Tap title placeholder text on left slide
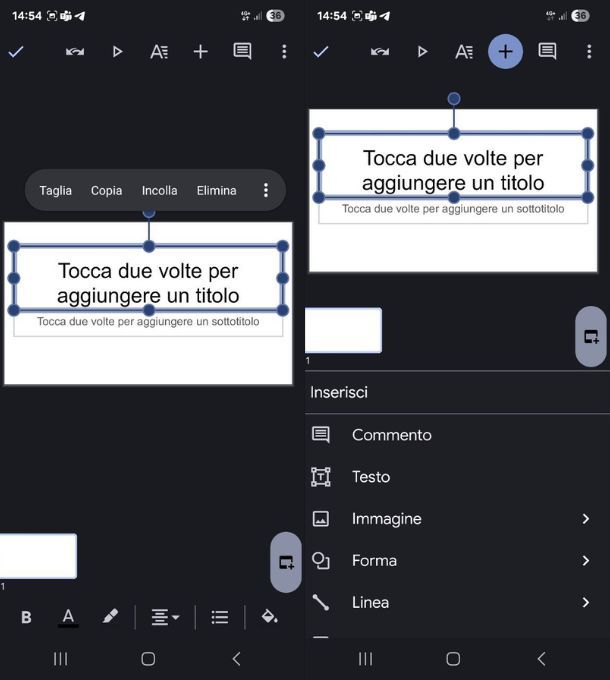 [x=148, y=283]
